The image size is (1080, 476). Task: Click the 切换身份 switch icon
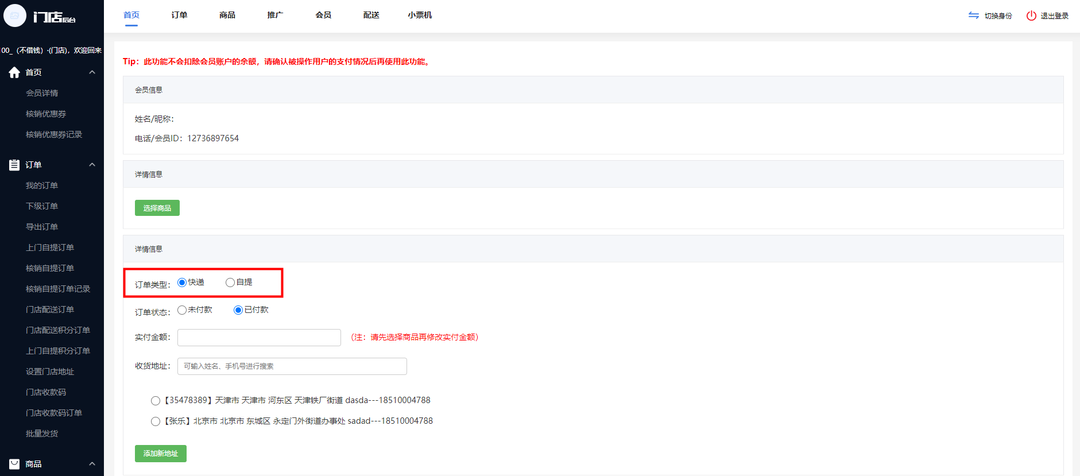coord(973,16)
